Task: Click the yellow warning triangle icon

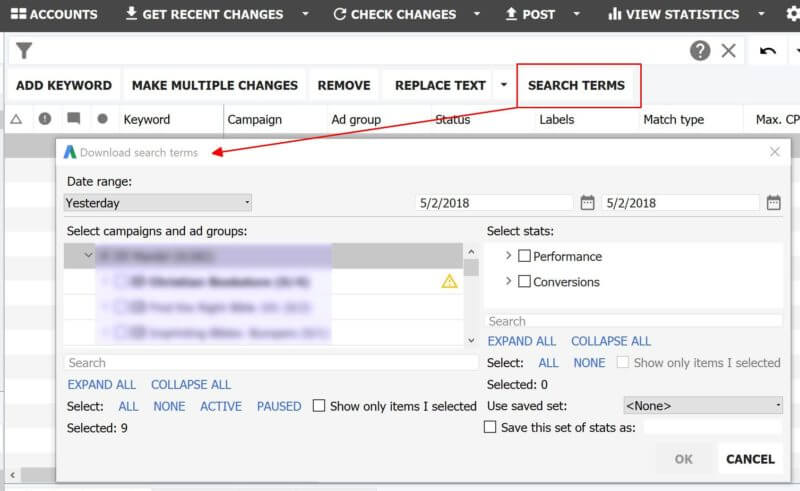Action: point(449,281)
